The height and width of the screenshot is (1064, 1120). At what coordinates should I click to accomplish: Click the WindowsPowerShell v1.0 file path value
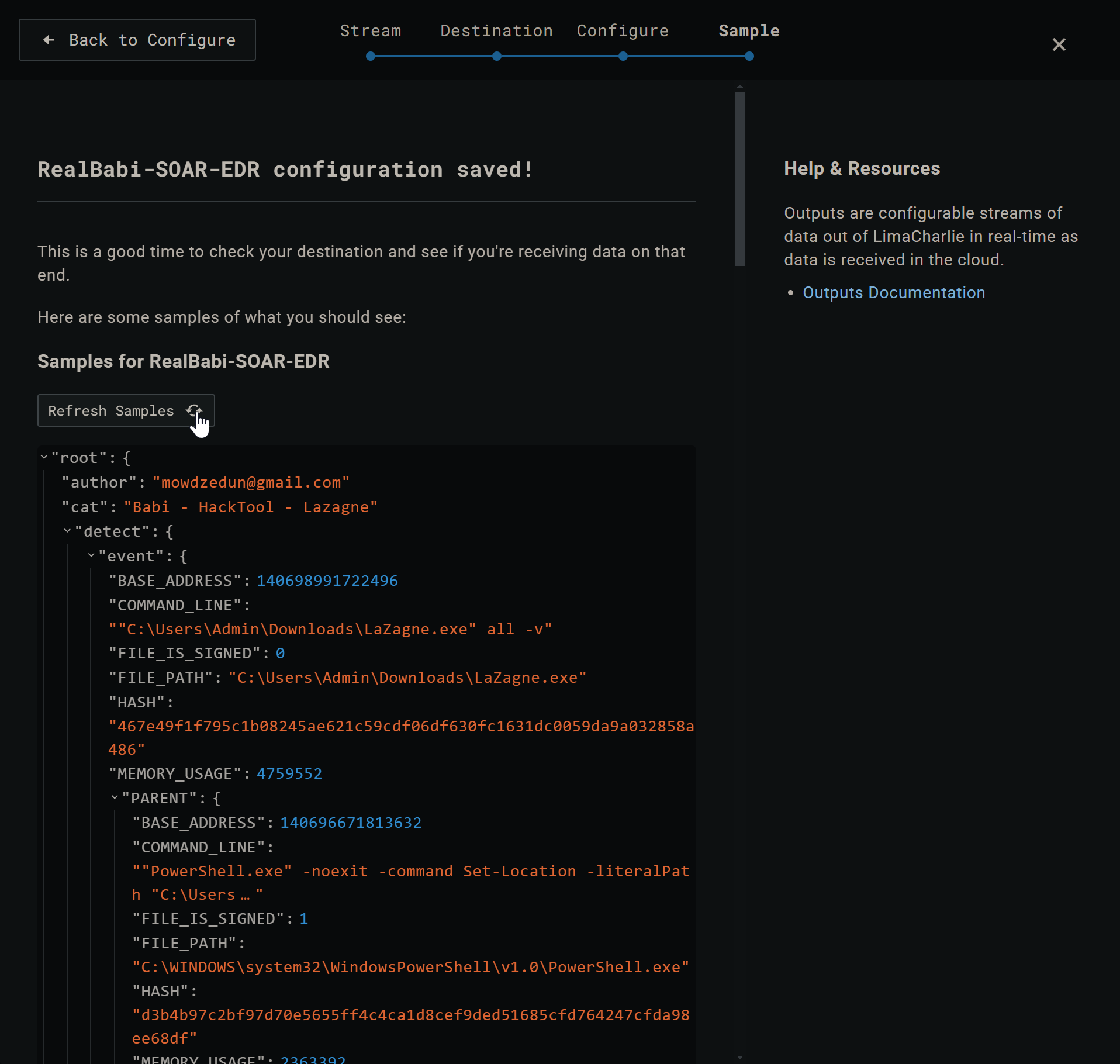pos(410,967)
